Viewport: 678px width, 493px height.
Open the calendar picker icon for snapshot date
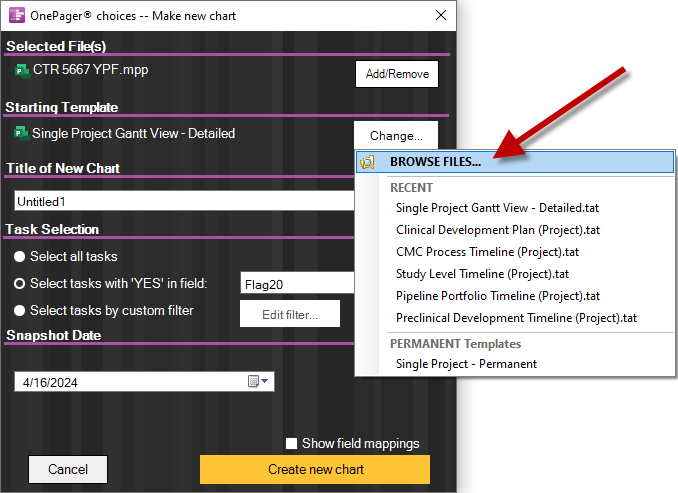click(x=254, y=381)
